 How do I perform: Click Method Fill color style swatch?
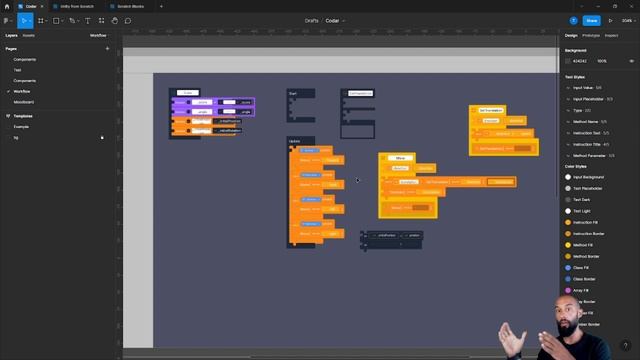(568, 245)
